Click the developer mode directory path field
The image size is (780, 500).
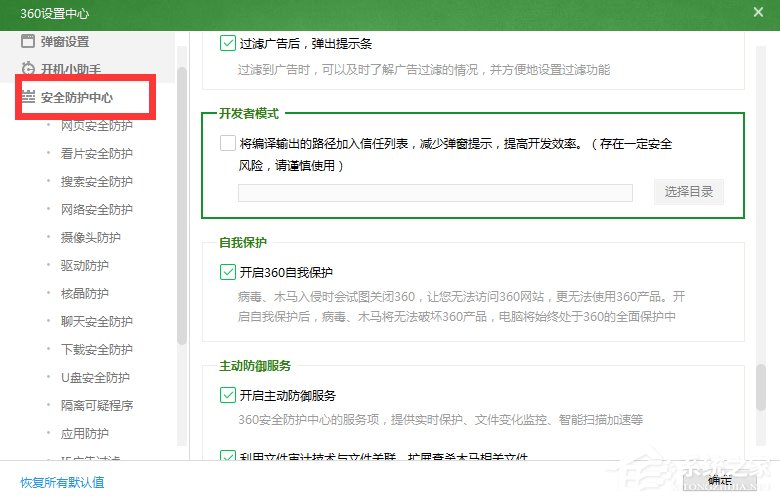tap(435, 193)
